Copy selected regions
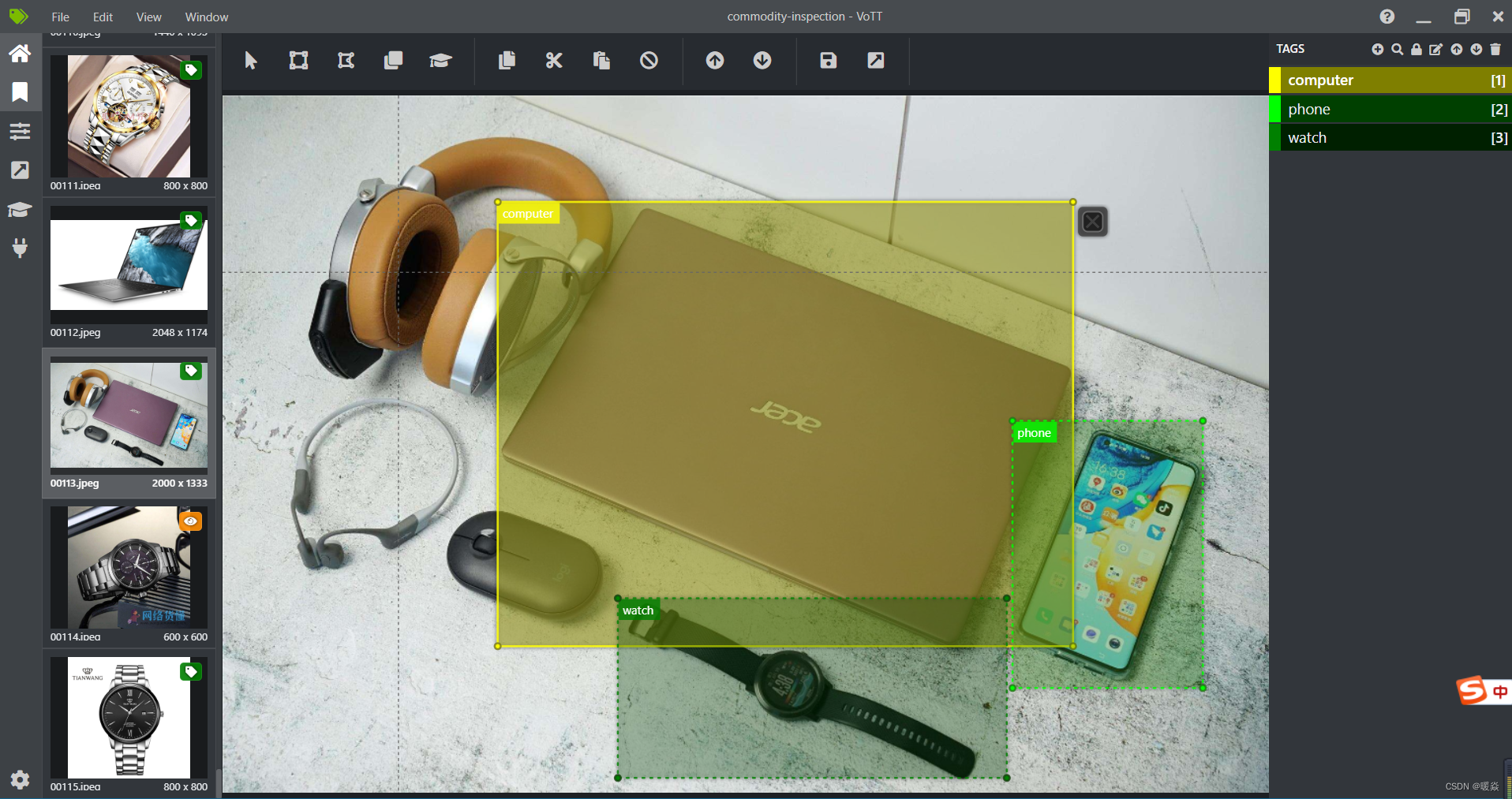 coord(507,61)
